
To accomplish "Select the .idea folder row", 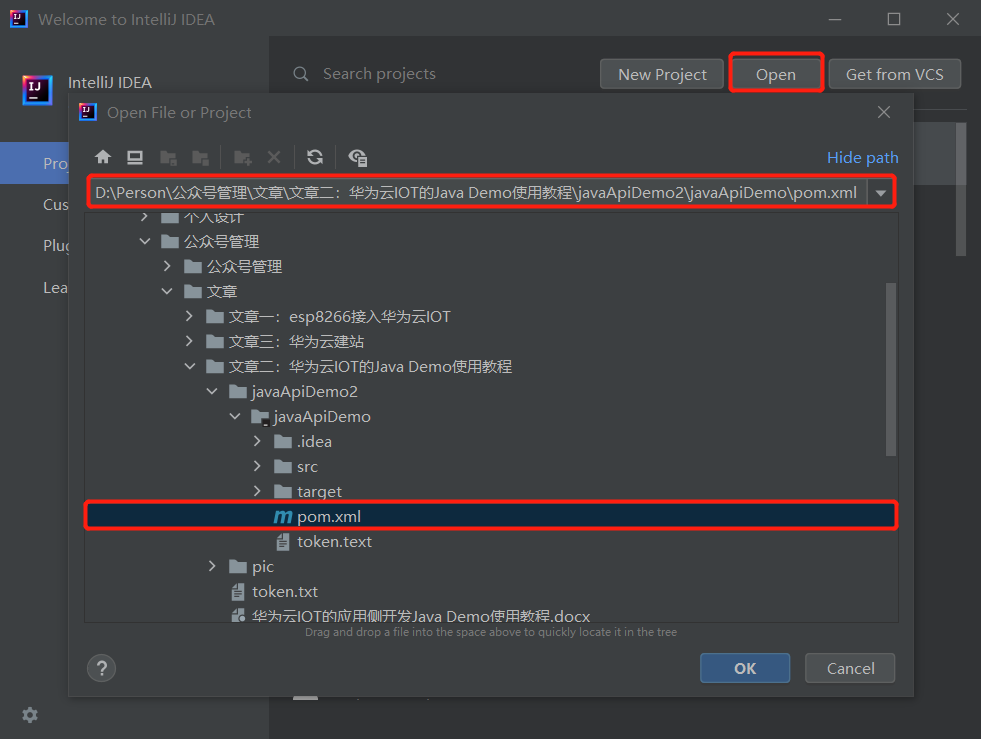I will pyautogui.click(x=491, y=442).
